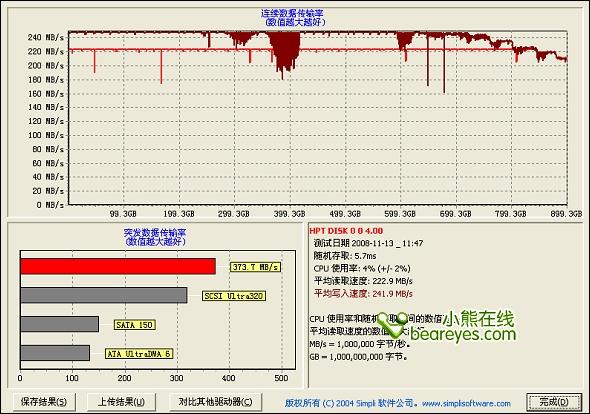Image resolution: width=590 pixels, height=414 pixels.
Task: Click the 平均读取速度 222.9 MB/s line
Action: 363,281
